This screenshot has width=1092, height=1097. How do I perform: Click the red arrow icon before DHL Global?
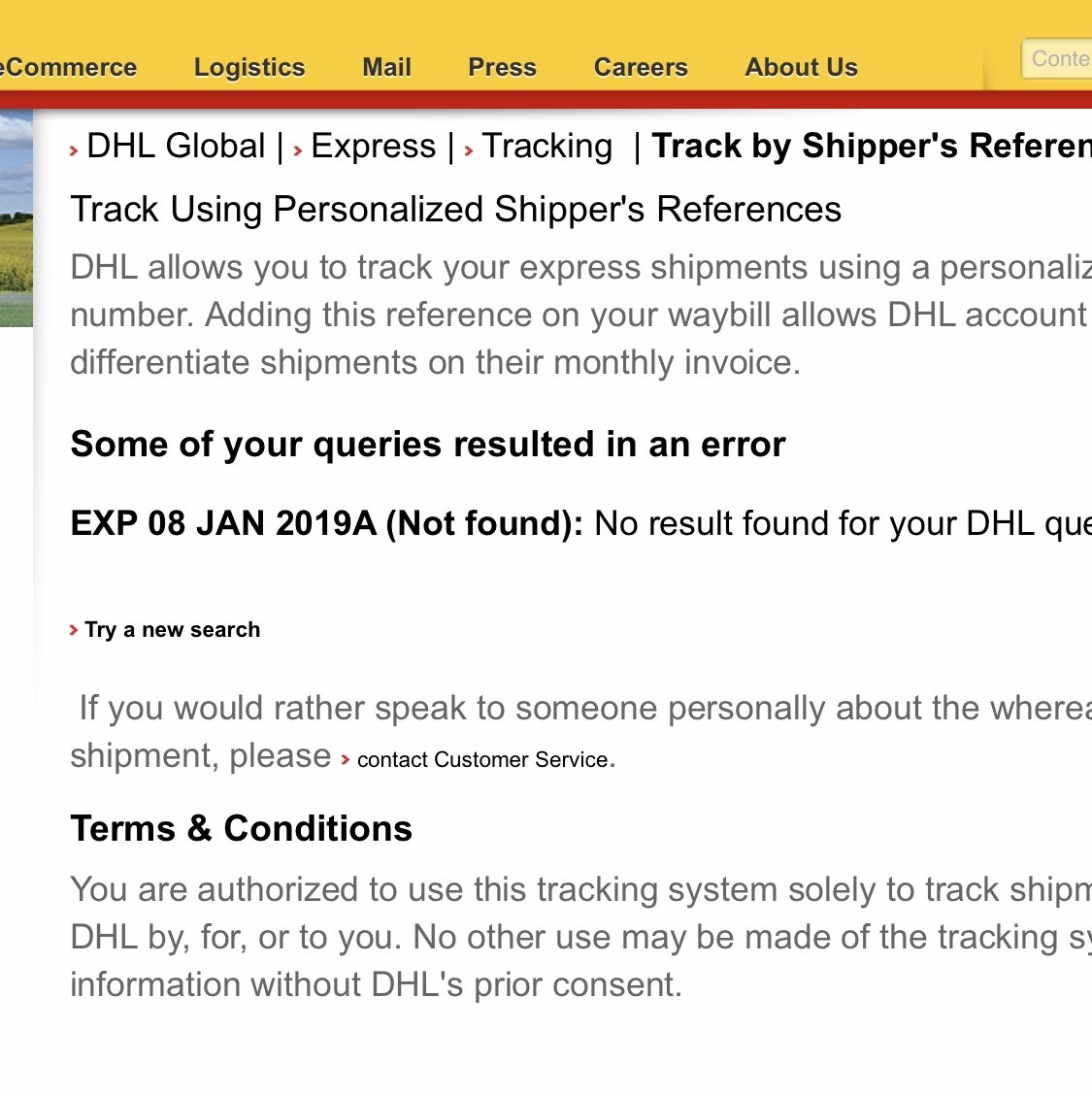pos(74,150)
